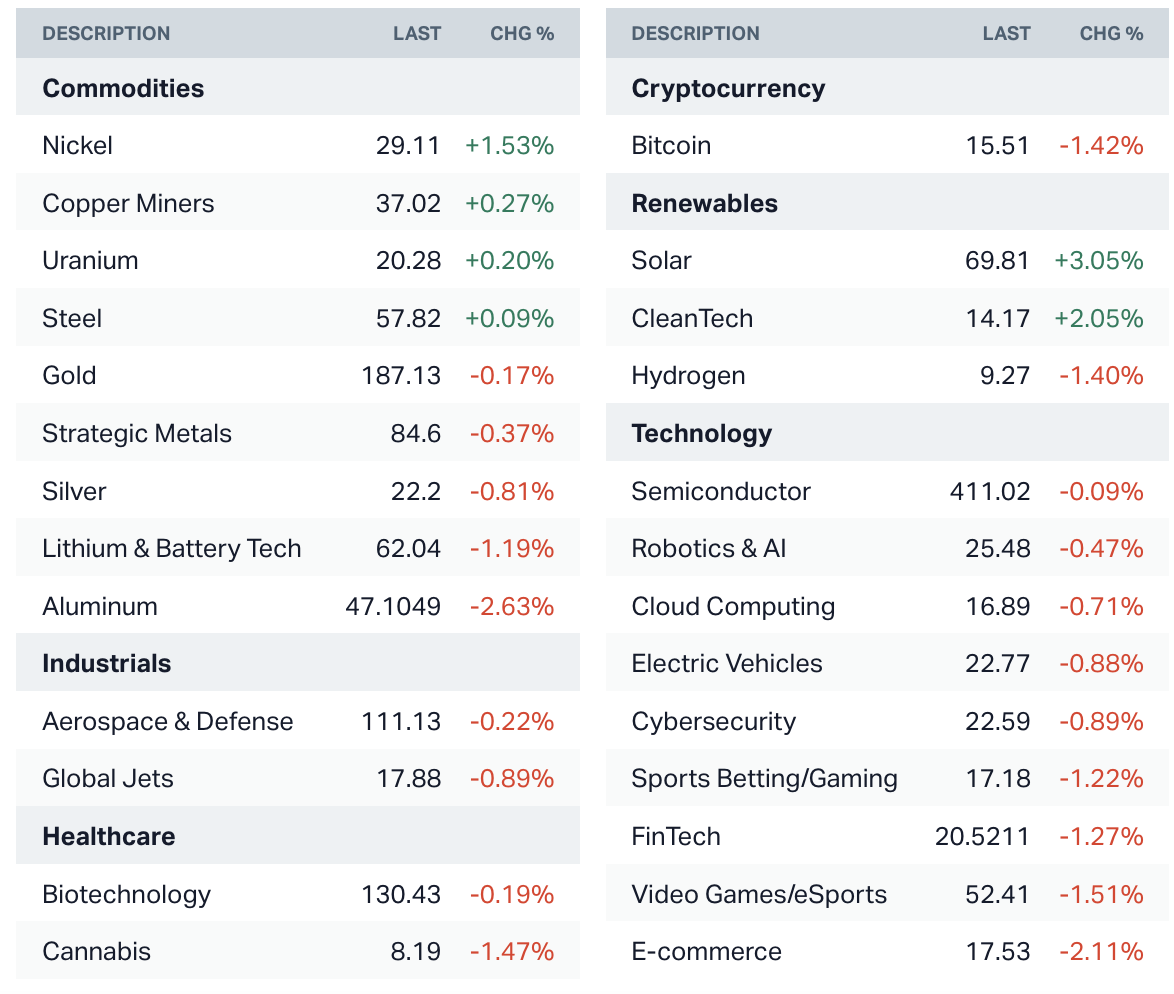1174x994 pixels.
Task: Open Lithium & Battery Tech
Action: click(171, 549)
